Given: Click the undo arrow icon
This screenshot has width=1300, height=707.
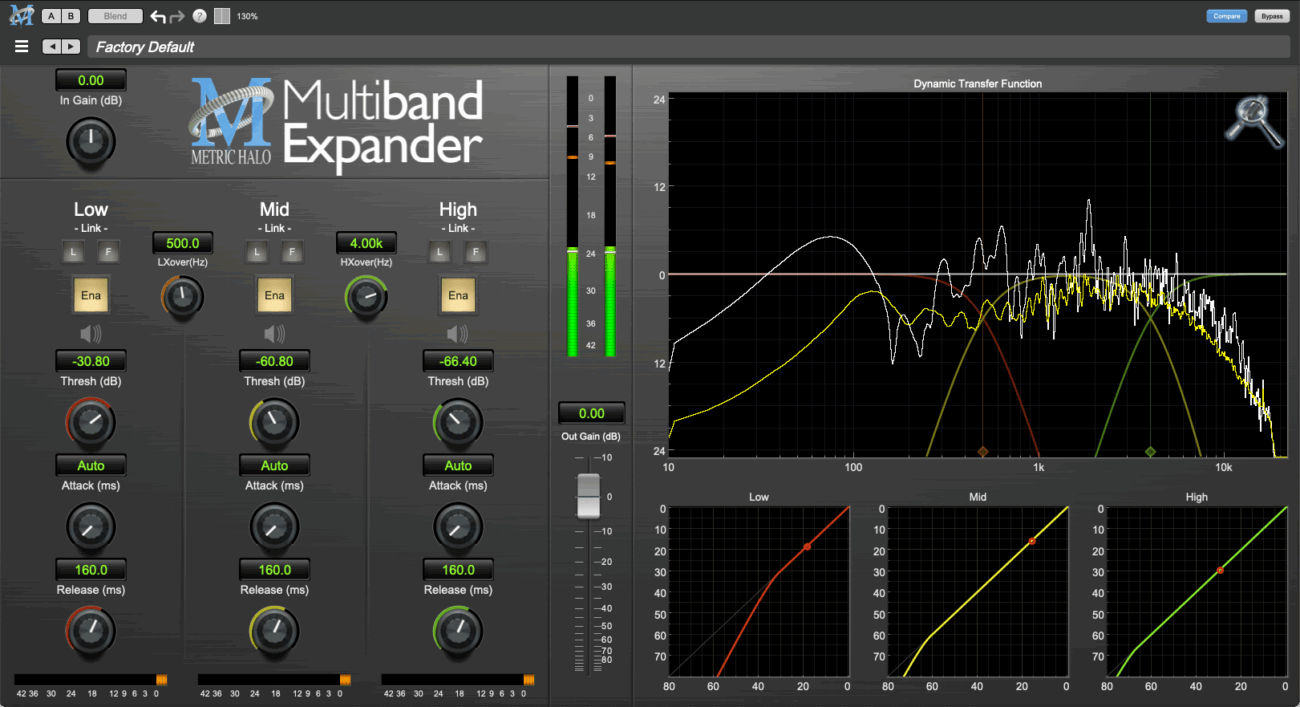Looking at the screenshot, I should pos(158,16).
